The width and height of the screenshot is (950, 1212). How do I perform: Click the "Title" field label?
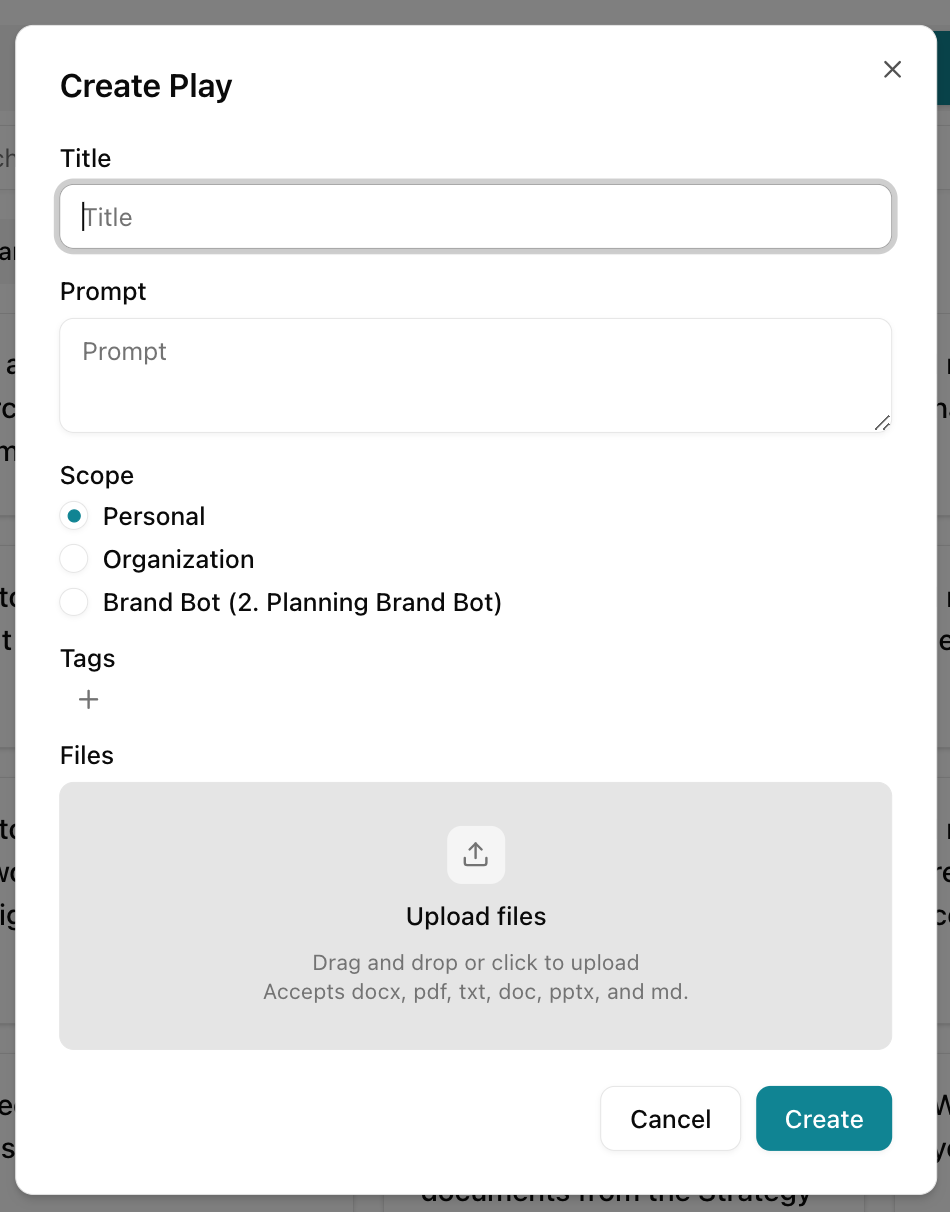coord(86,158)
